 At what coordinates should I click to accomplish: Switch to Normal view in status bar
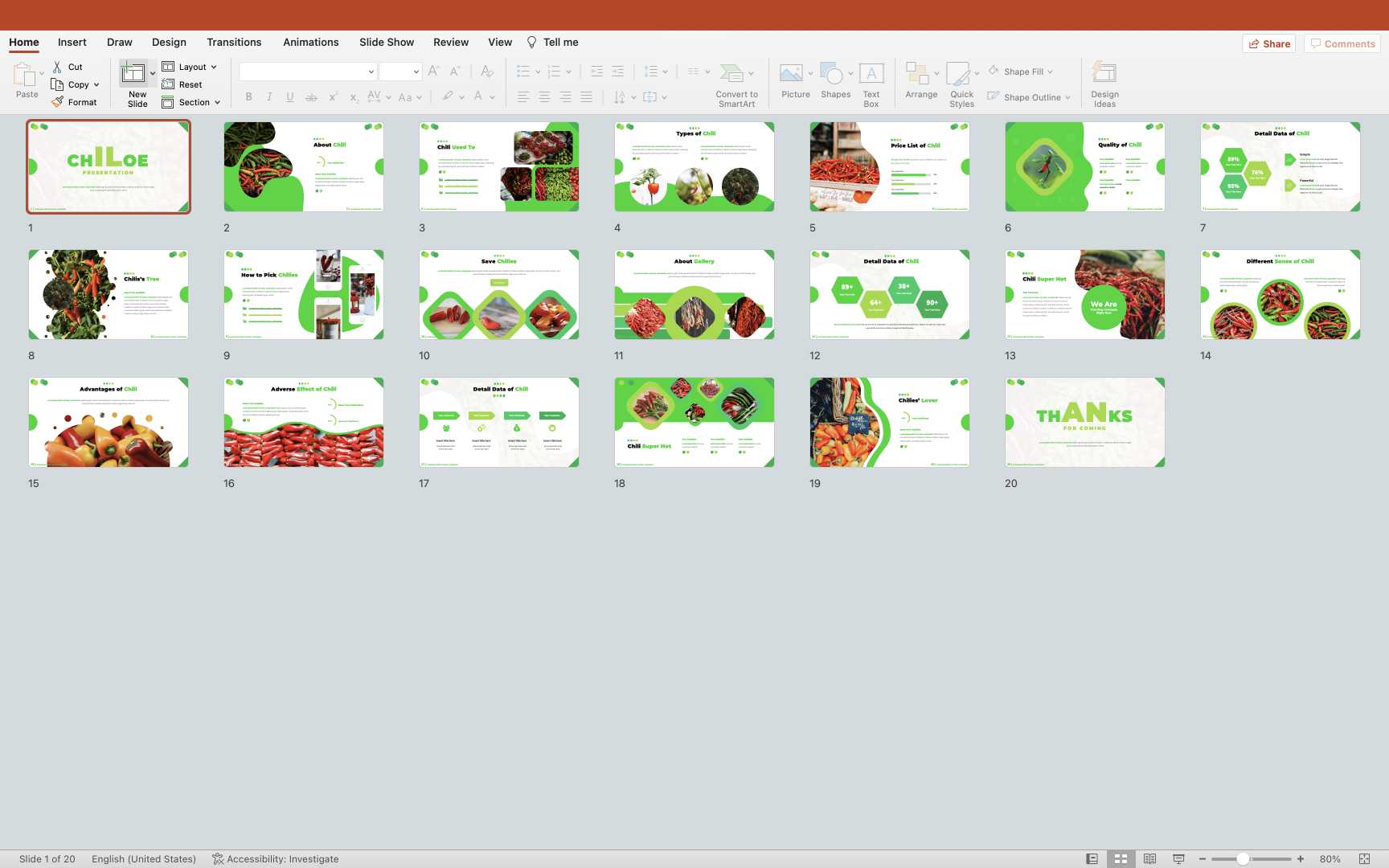[1092, 859]
